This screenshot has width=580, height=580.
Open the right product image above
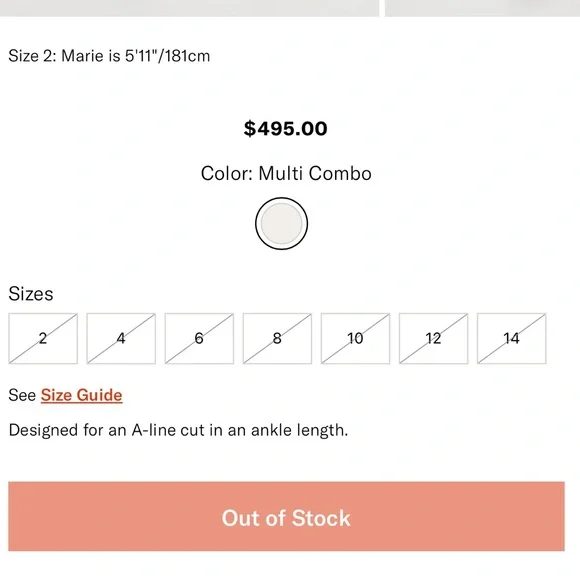point(482,8)
